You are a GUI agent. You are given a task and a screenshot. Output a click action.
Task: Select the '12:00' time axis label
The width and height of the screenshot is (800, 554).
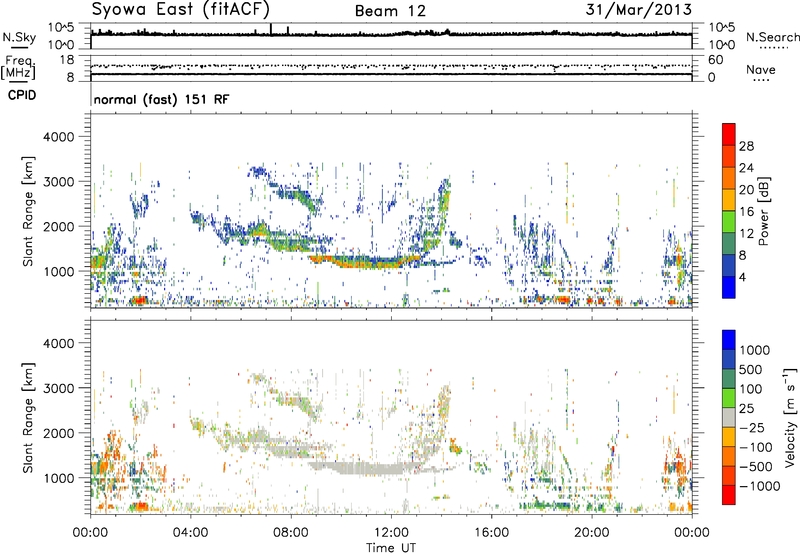point(391,533)
